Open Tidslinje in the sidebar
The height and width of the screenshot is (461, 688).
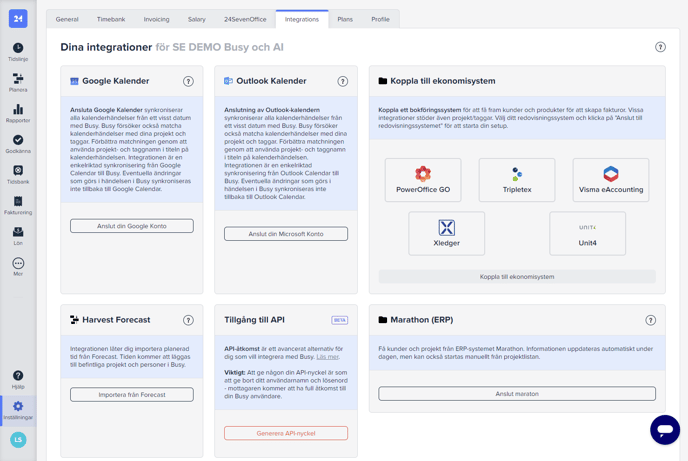point(18,51)
